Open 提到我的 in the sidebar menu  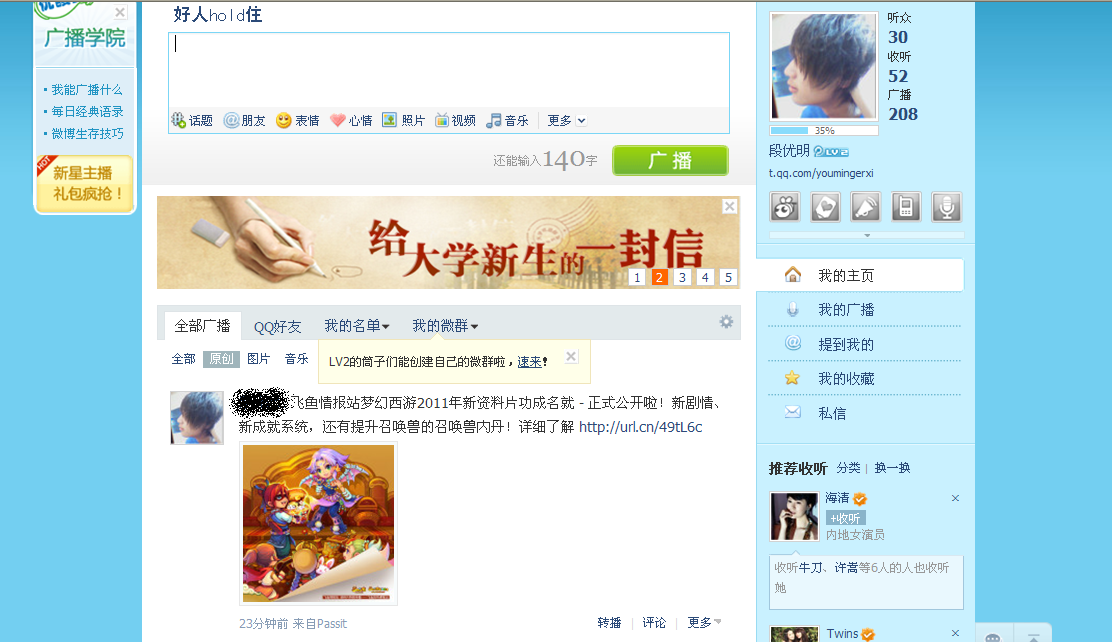point(845,345)
